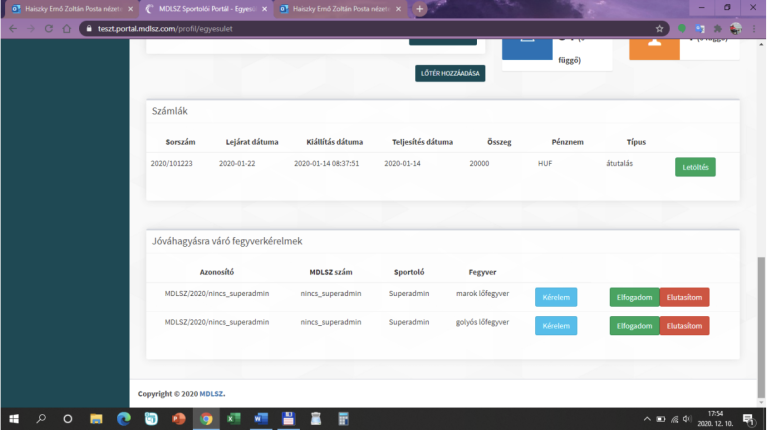768x430 pixels.
Task: Switch to the first Haiszky Ernő Zoltán Posta tab
Action: tap(66, 9)
